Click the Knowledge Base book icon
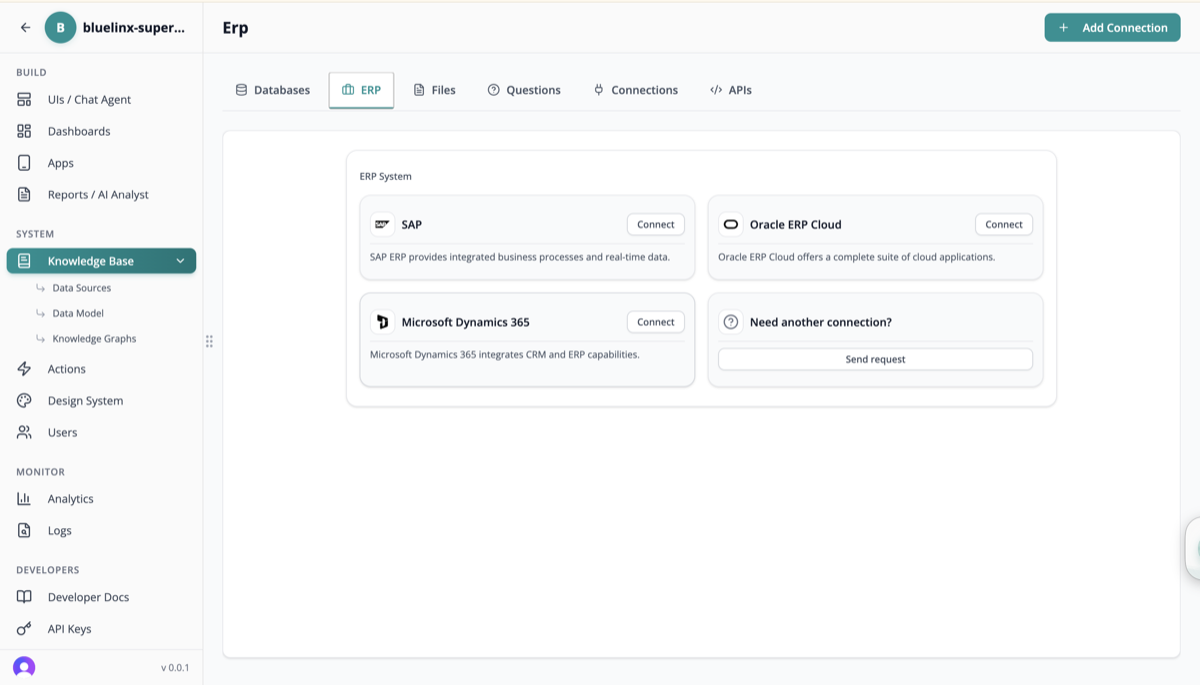The width and height of the screenshot is (1200, 685). coord(24,261)
